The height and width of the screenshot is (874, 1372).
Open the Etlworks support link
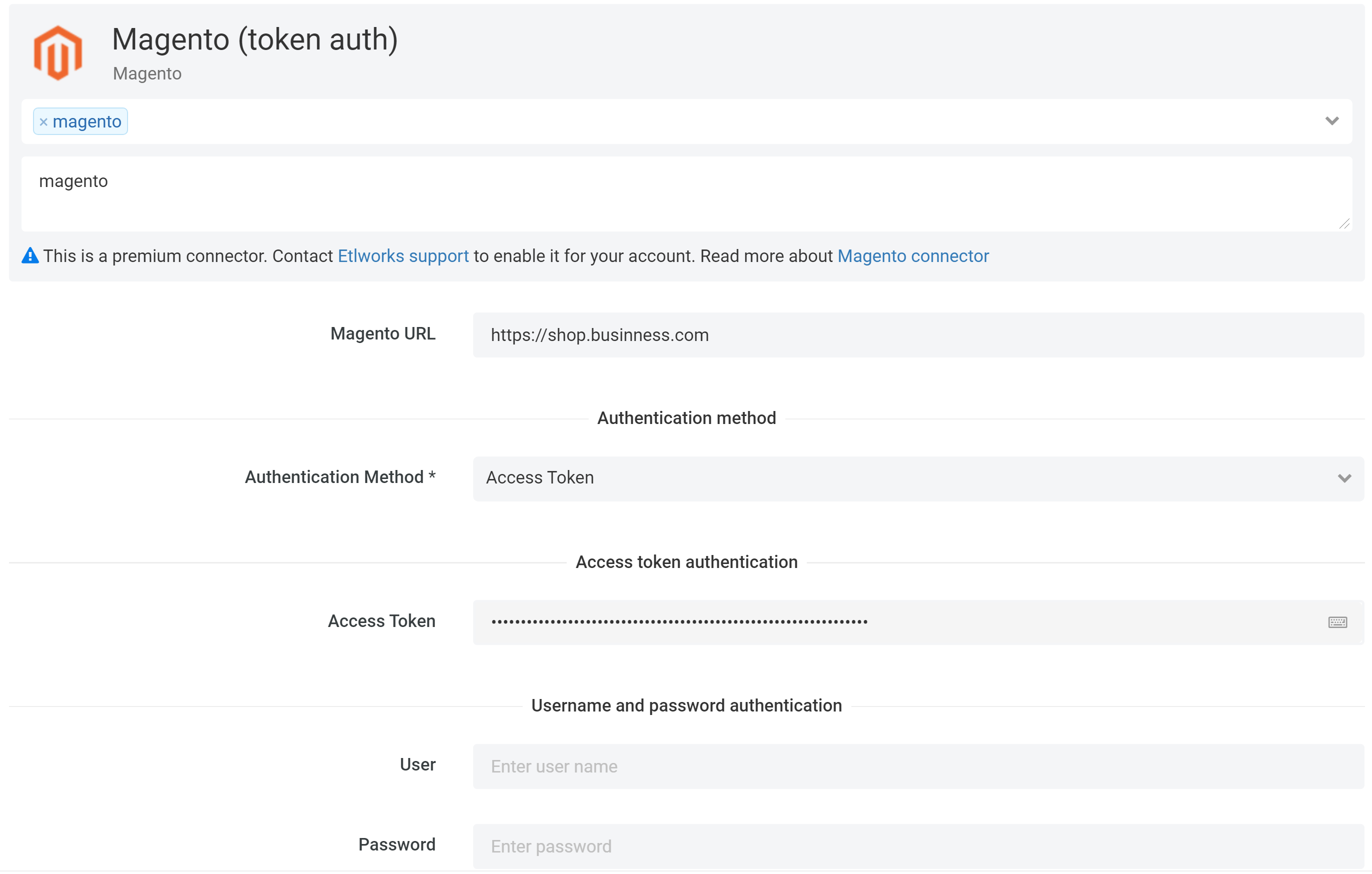[x=403, y=256]
